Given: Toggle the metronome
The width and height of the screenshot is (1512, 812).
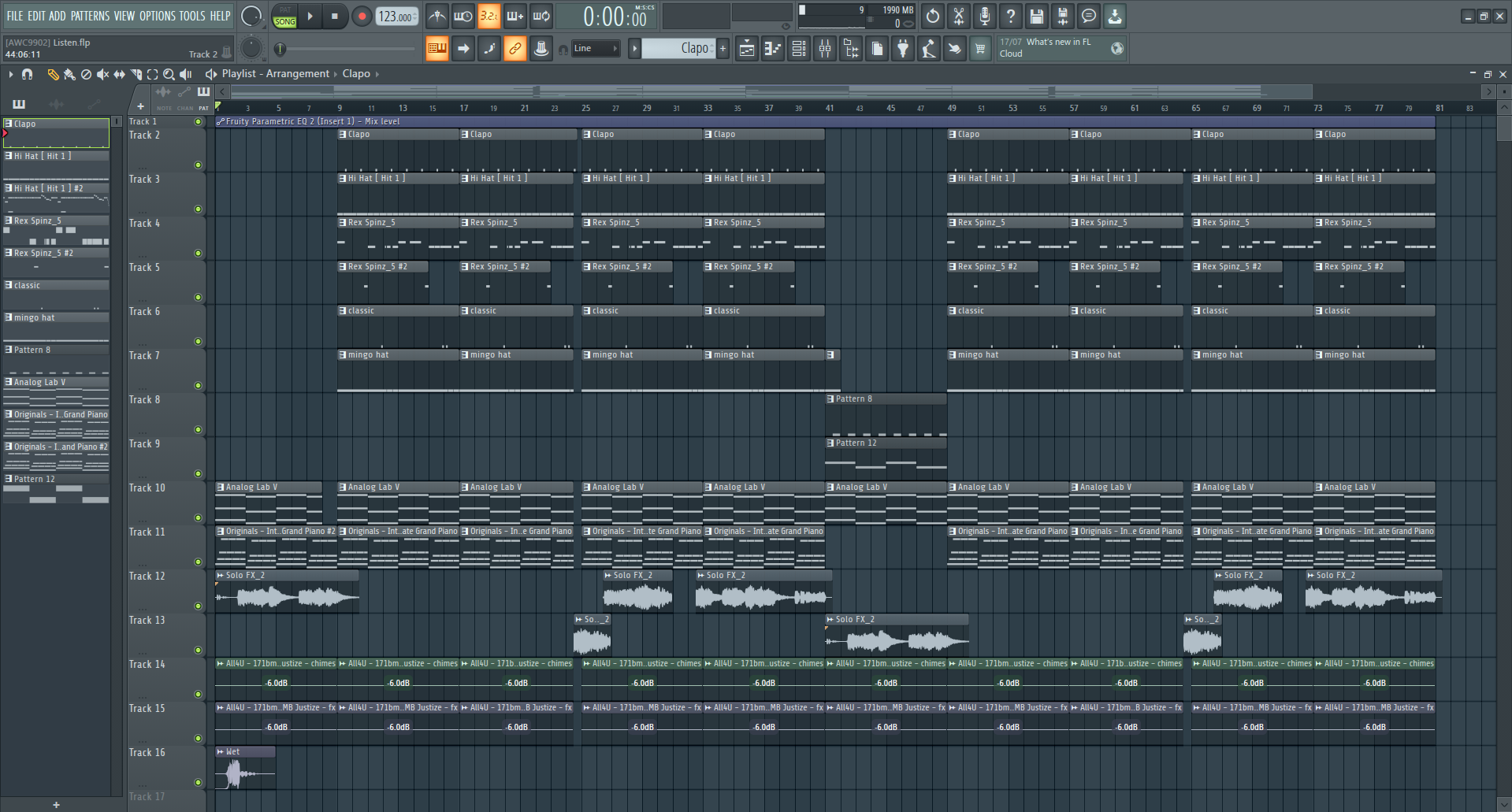Looking at the screenshot, I should (x=437, y=16).
